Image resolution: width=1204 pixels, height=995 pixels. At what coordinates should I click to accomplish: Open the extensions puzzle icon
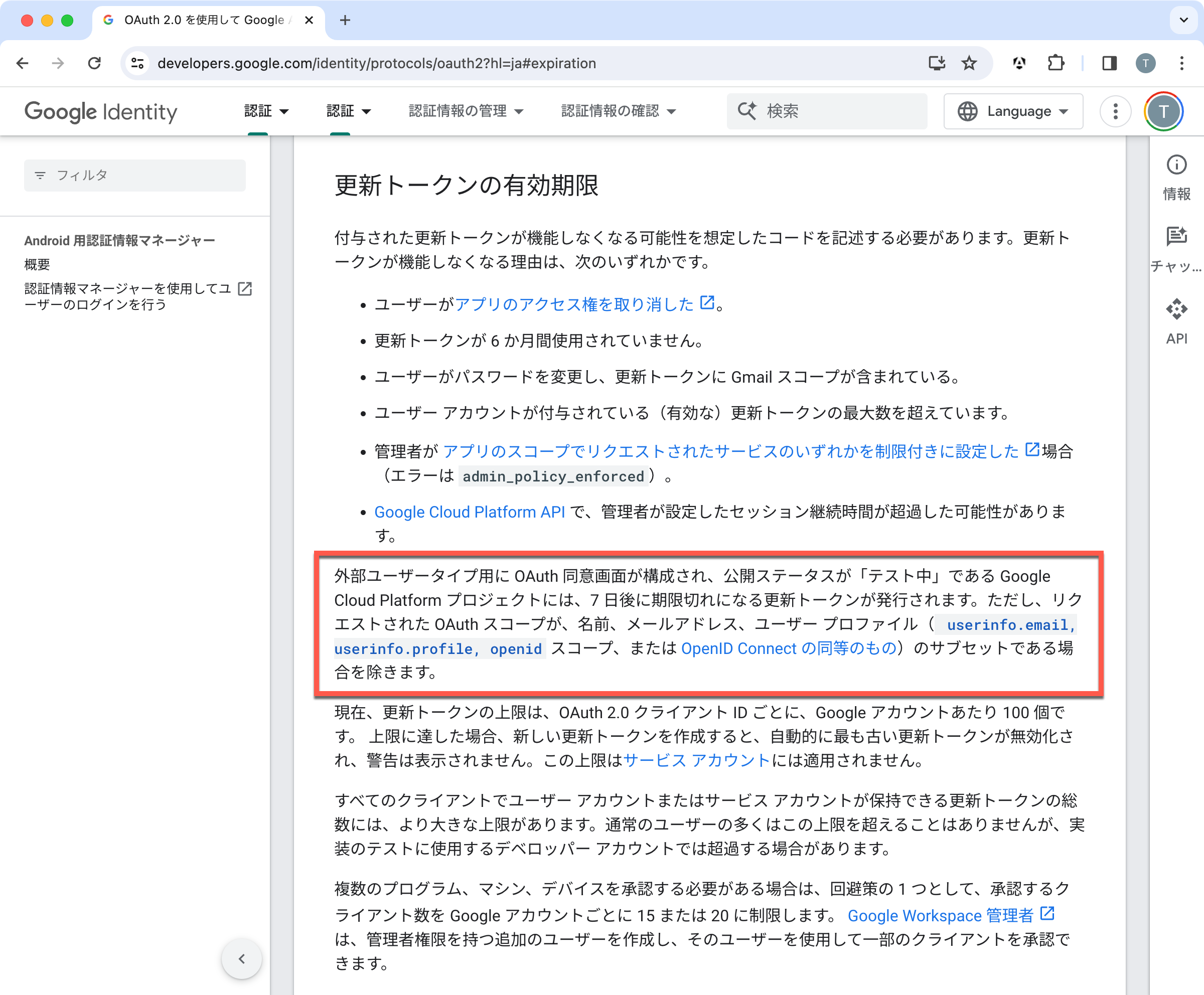pos(1056,63)
